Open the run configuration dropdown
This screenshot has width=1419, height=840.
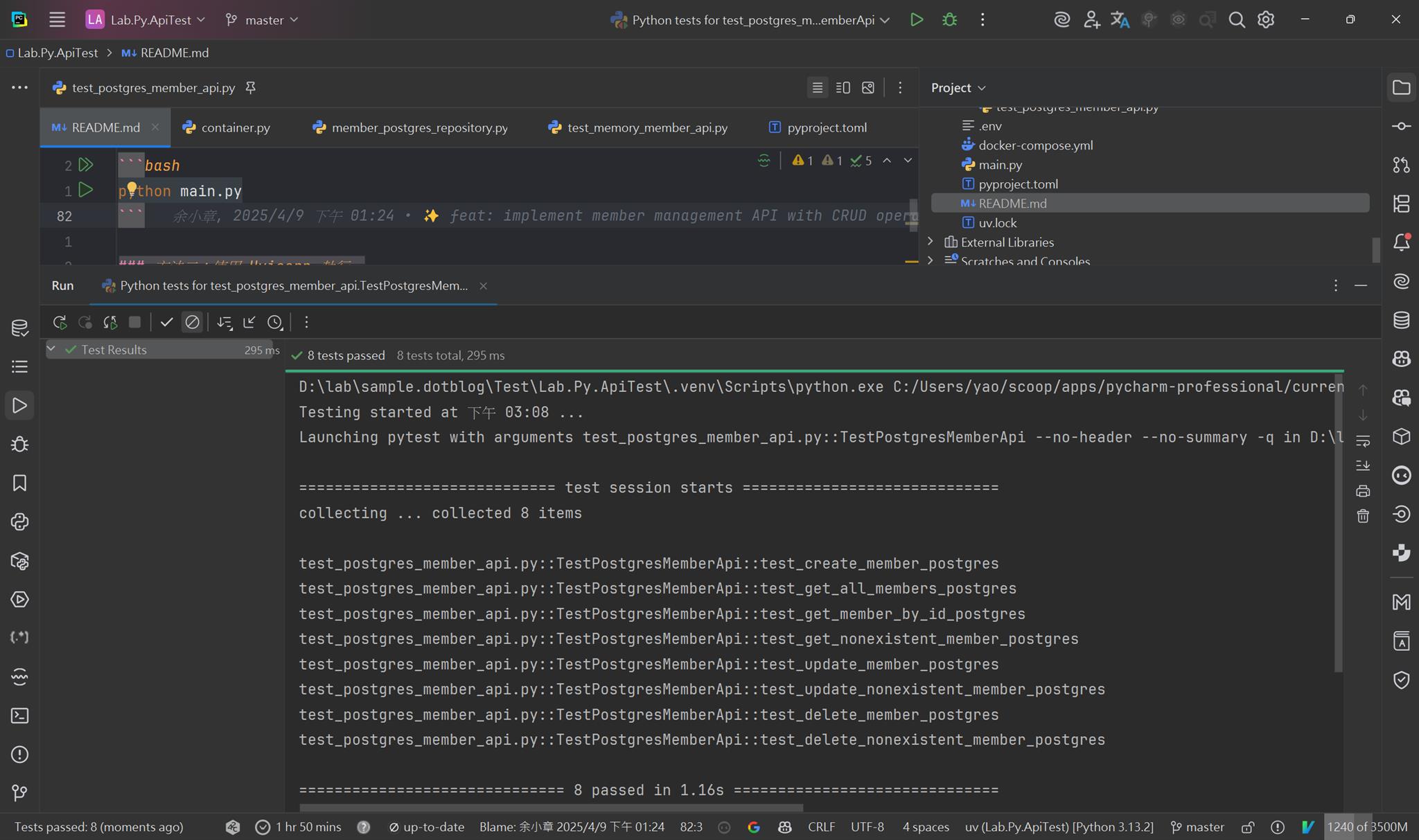[752, 20]
